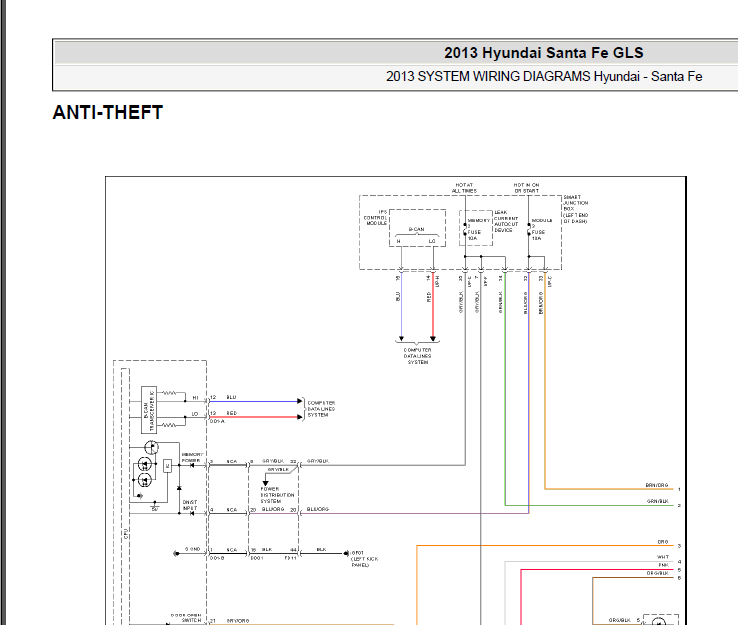
Task: Click the 'PNK' label at terminal 5
Action: [663, 565]
